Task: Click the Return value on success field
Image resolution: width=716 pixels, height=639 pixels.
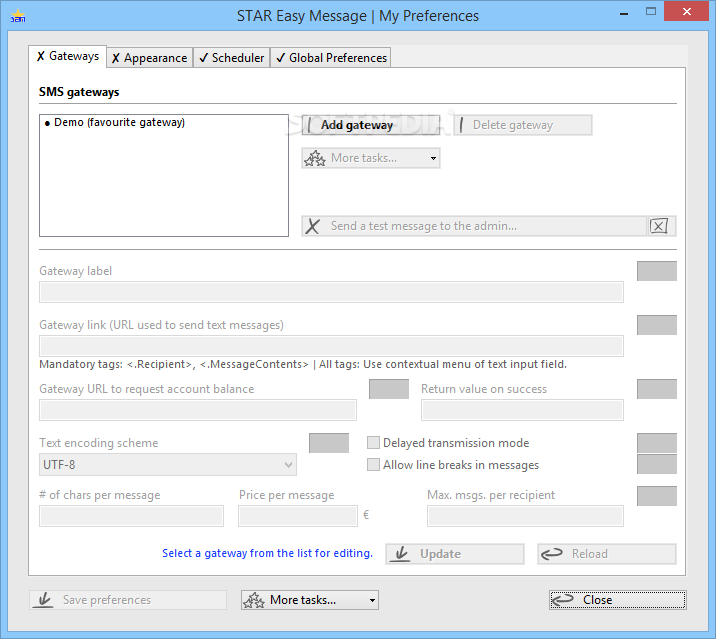Action: coord(522,410)
